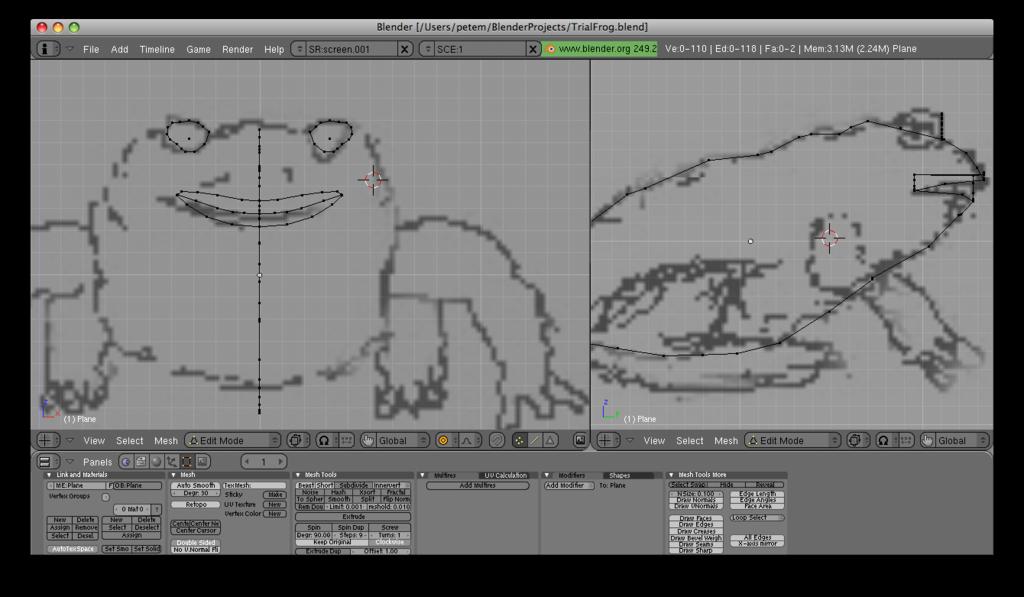The image size is (1024, 597).
Task: Click left view manipulator hand icon
Action: tap(368, 440)
